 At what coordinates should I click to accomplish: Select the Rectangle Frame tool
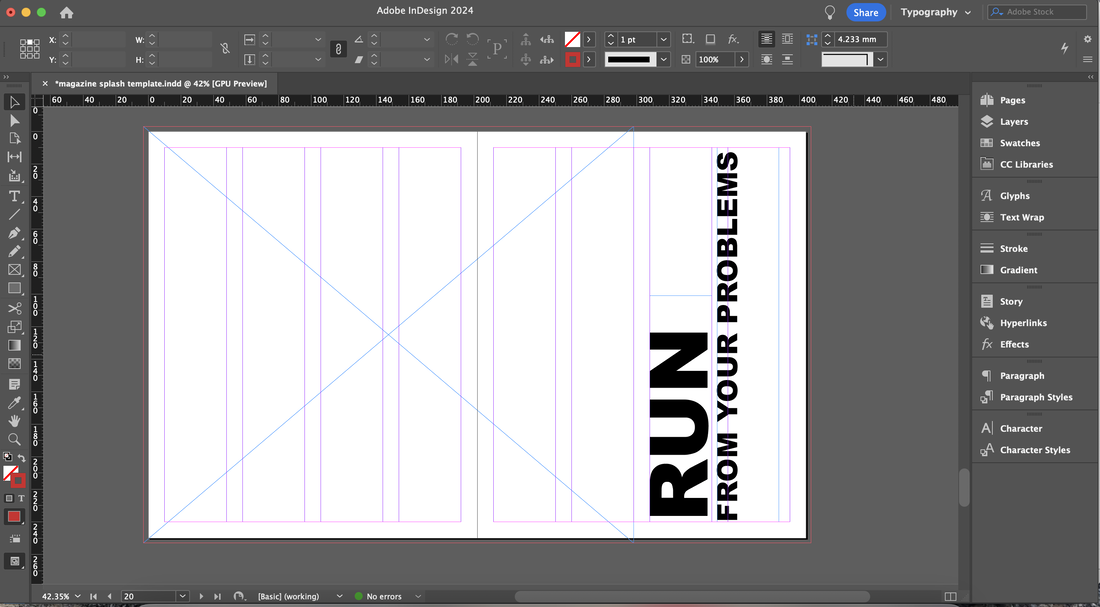14,270
